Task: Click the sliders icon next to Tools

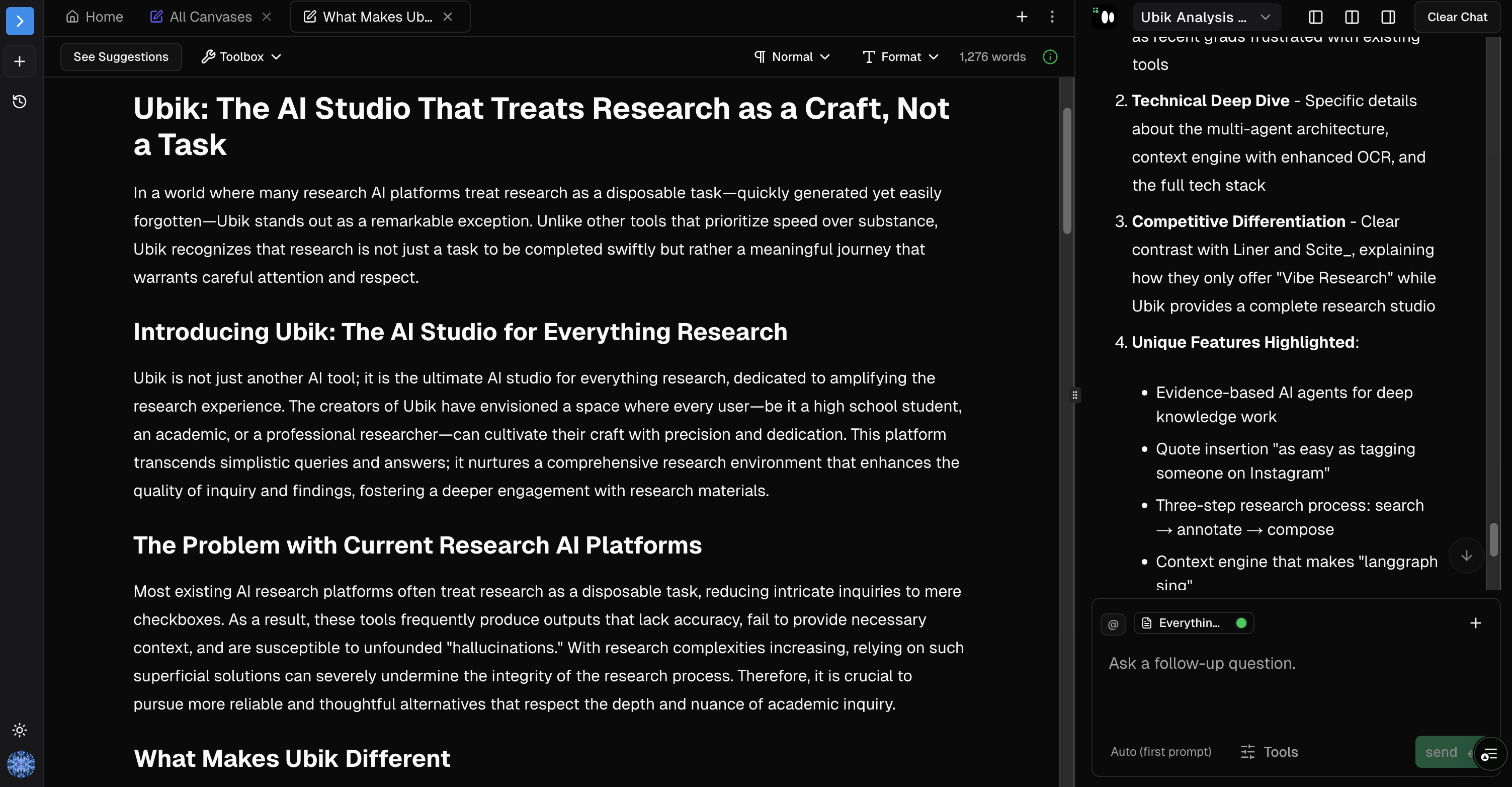Action: click(x=1247, y=752)
